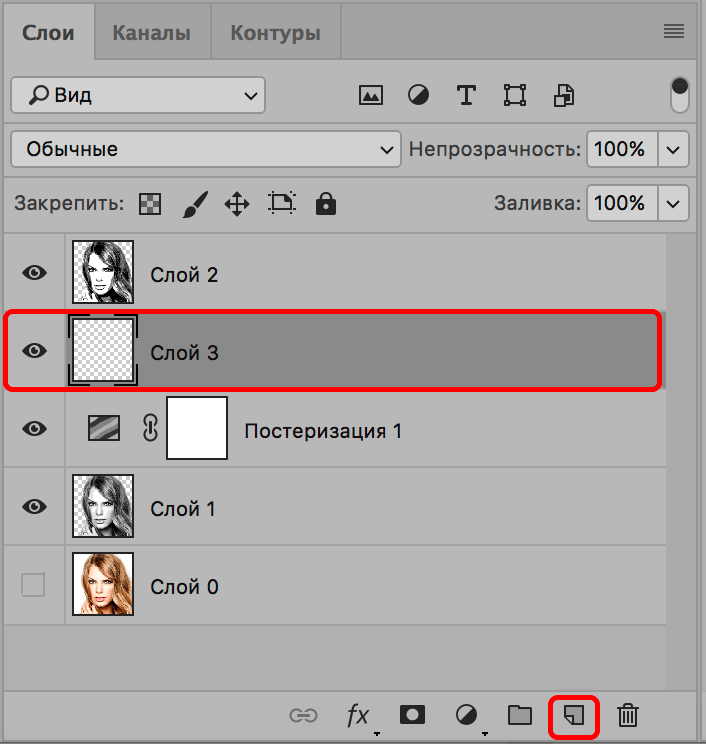Screen dimensions: 706x744
Task: Click the Заливка fill value field
Action: tap(619, 203)
